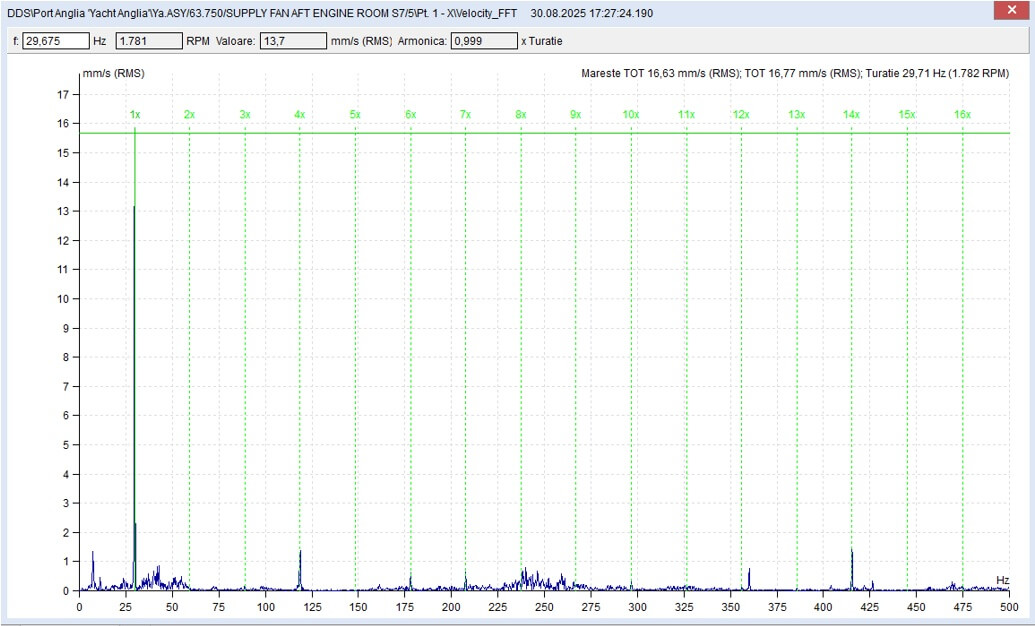Viewport: 1035px width, 626px height.
Task: Click the 4x harmonic marker label
Action: (300, 114)
